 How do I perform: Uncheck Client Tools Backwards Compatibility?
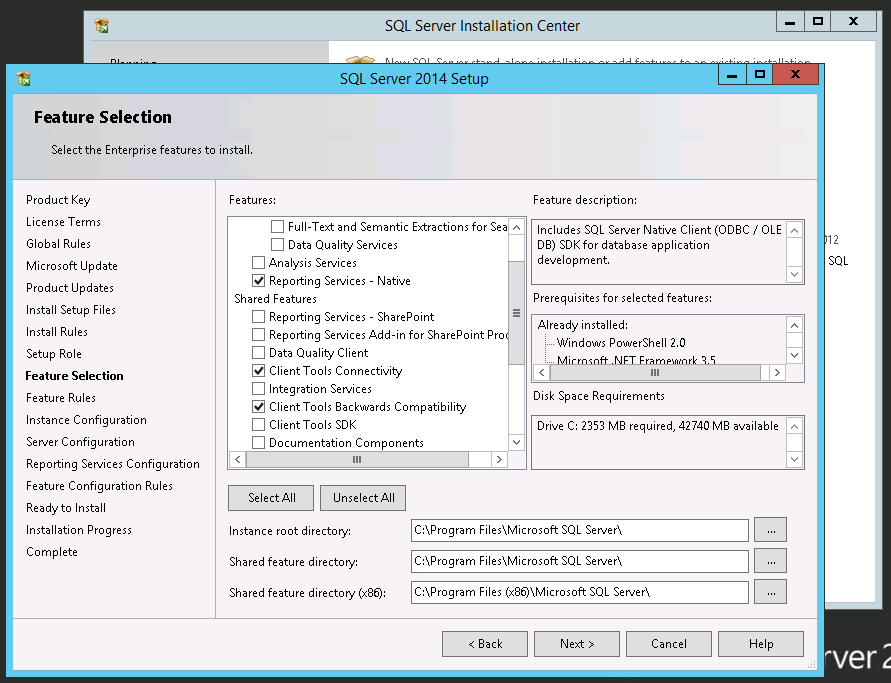[258, 407]
